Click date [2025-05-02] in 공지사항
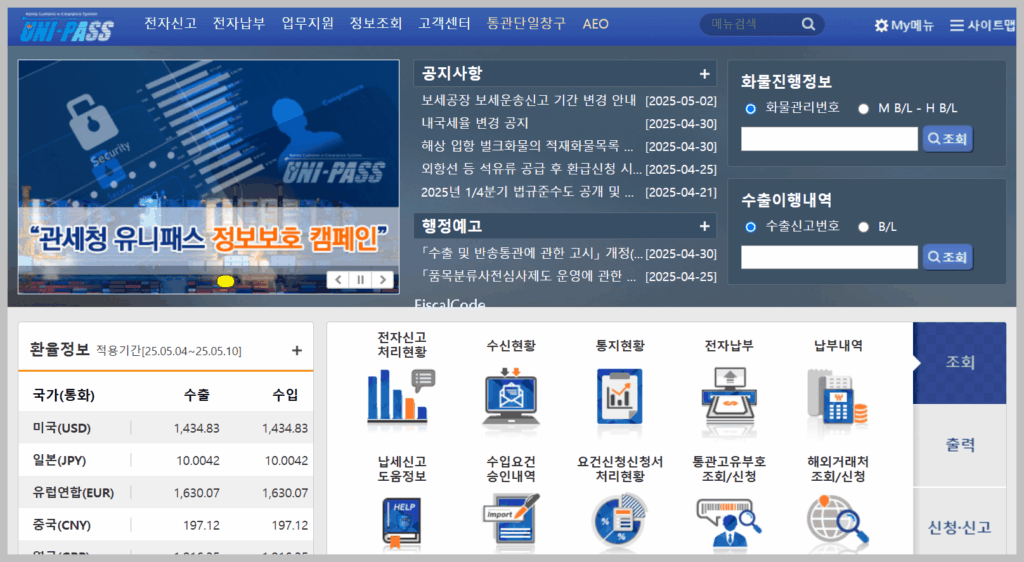1024x562 pixels. click(680, 101)
